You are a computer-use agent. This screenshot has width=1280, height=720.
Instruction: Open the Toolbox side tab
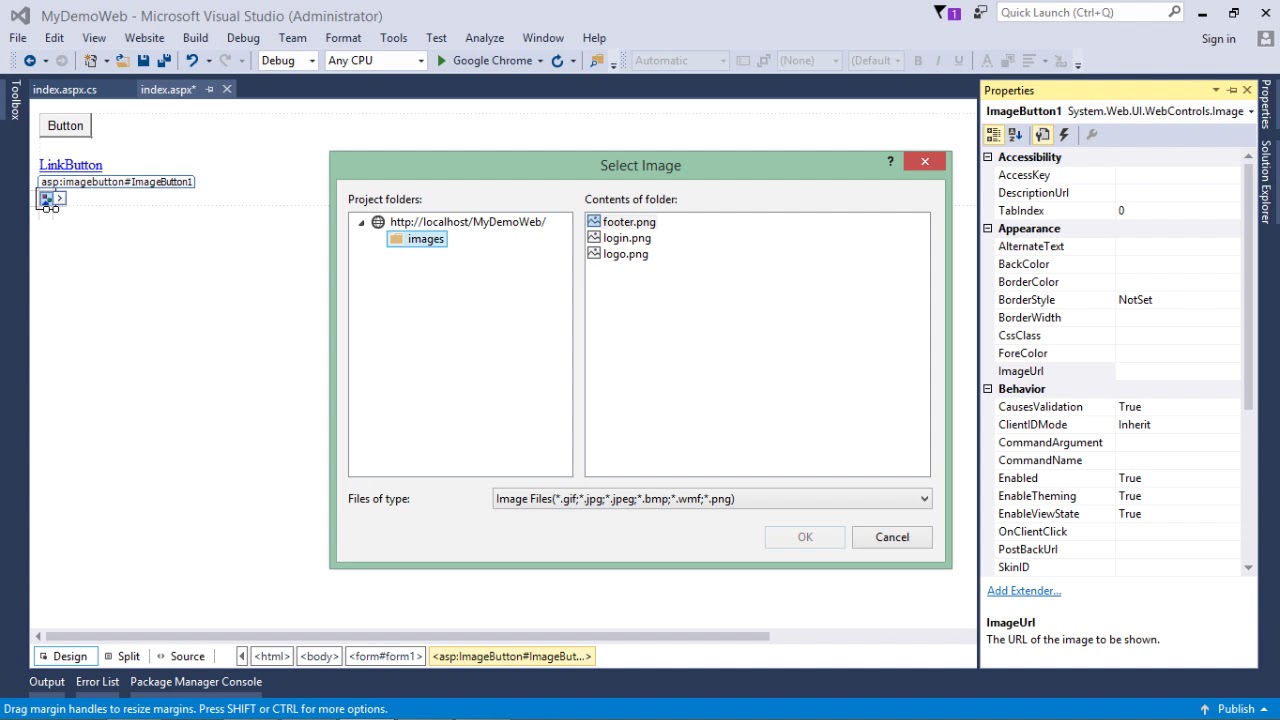tap(15, 100)
